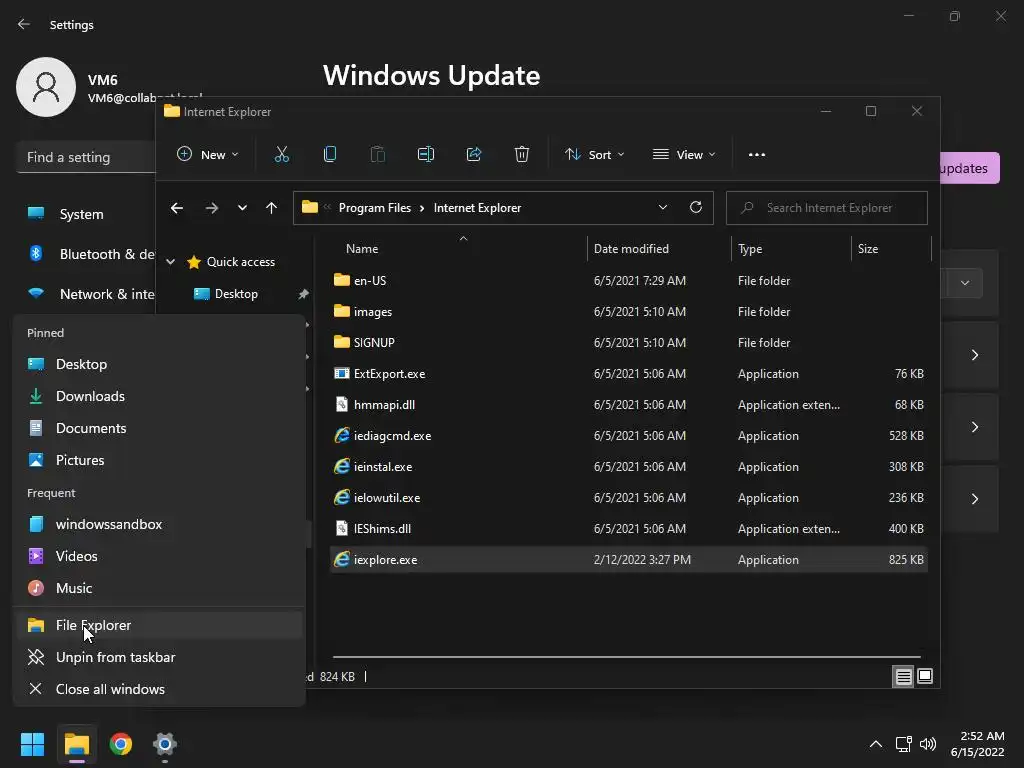Sort by the Size column header
Image resolution: width=1024 pixels, height=768 pixels.
pos(868,249)
